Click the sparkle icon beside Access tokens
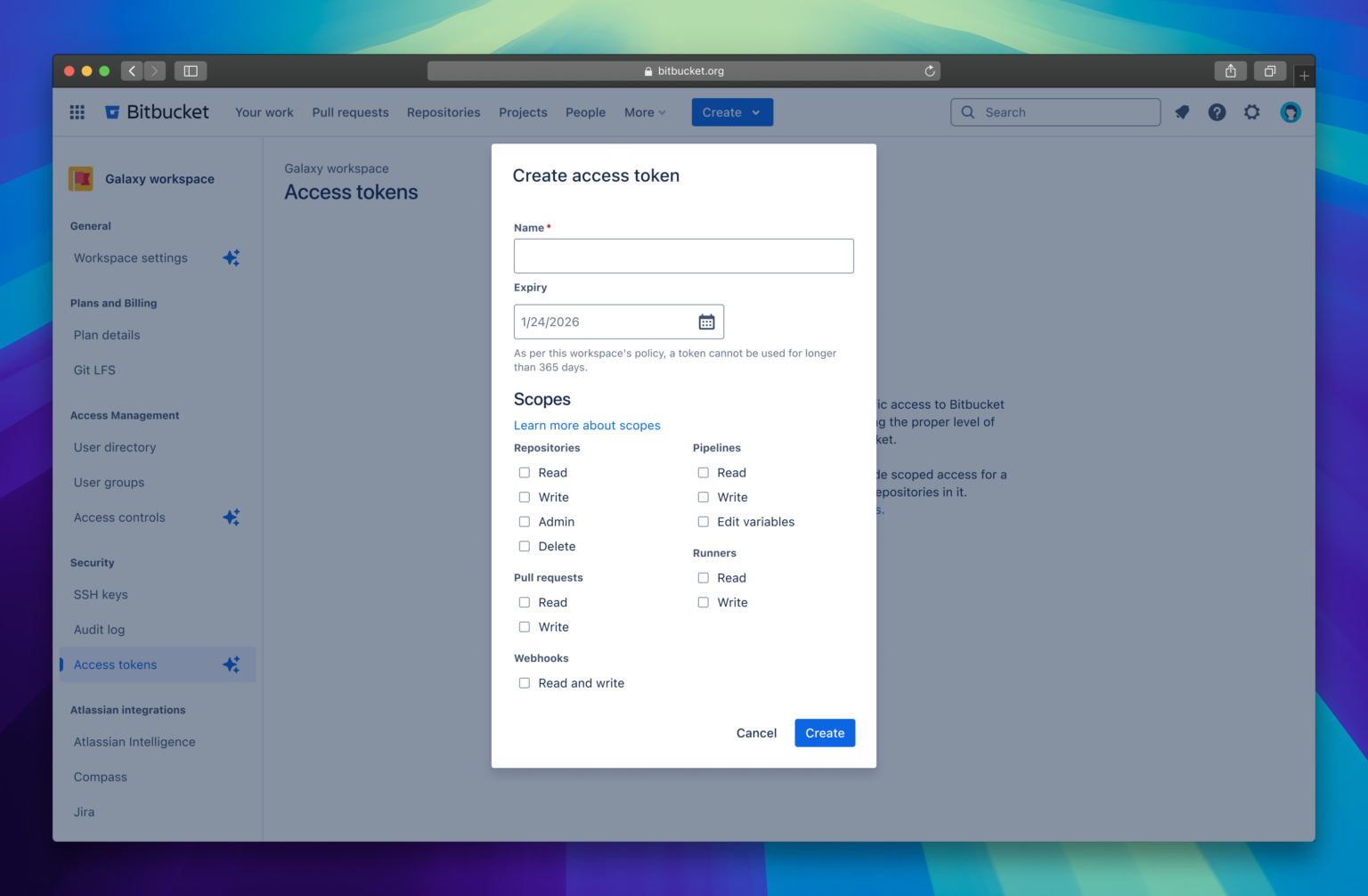1368x896 pixels. [x=231, y=664]
